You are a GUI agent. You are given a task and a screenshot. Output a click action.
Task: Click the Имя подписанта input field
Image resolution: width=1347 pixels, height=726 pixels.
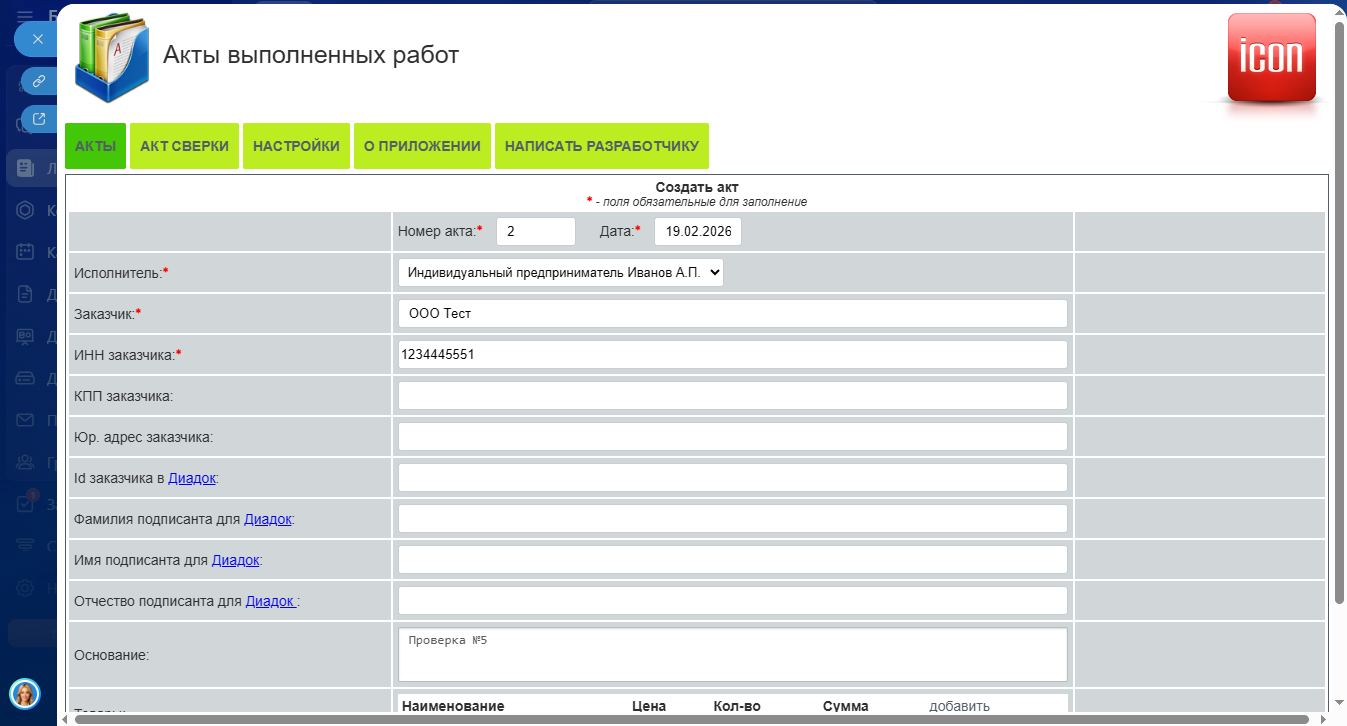coord(733,560)
